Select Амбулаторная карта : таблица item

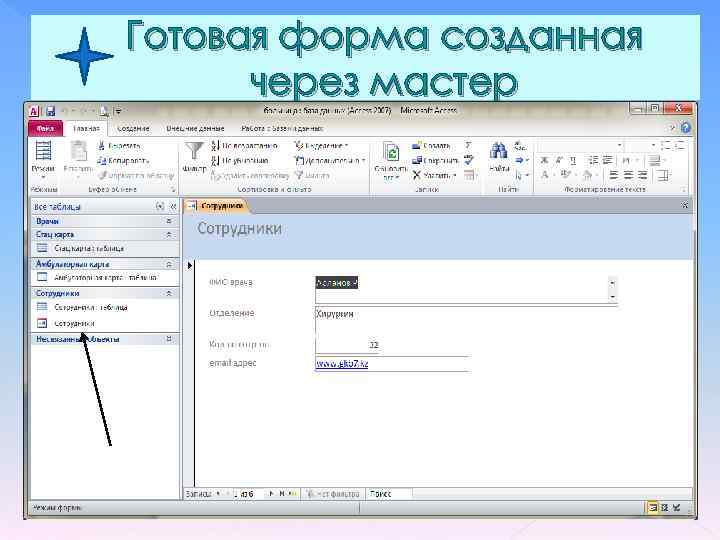(x=106, y=277)
